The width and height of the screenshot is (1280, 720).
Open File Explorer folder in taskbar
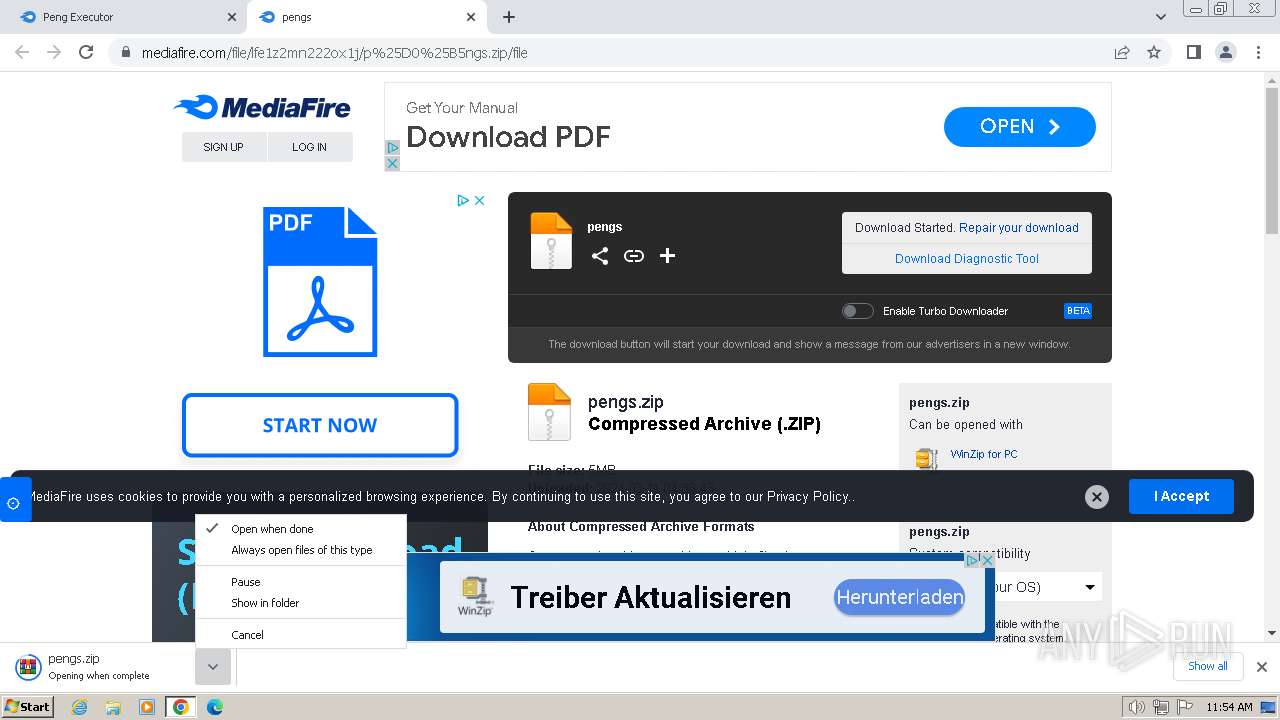click(x=113, y=707)
